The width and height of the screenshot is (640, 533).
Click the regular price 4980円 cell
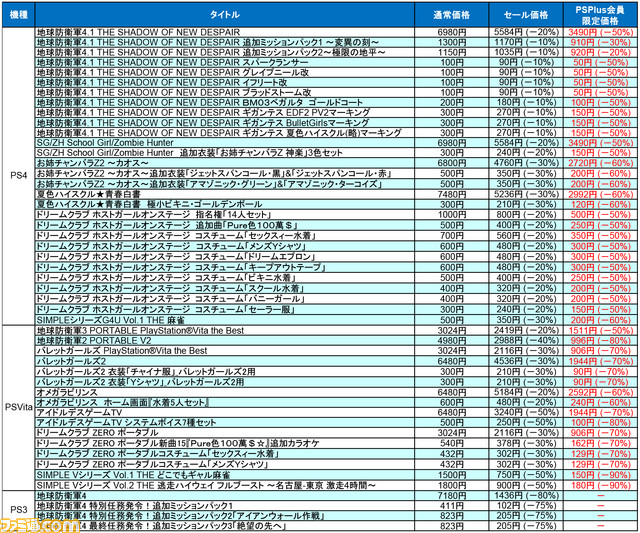pyautogui.click(x=451, y=341)
